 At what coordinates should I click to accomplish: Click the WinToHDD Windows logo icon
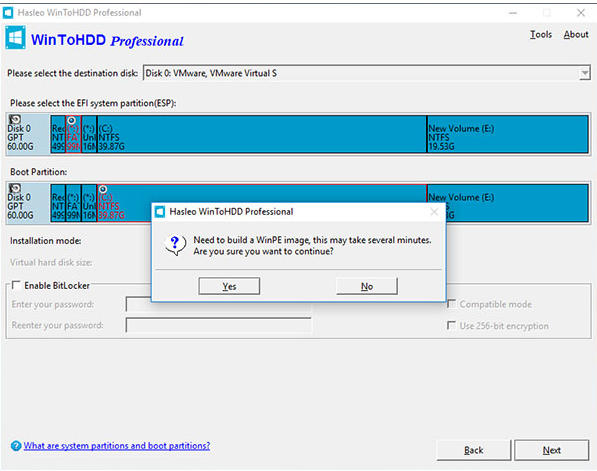tap(16, 37)
